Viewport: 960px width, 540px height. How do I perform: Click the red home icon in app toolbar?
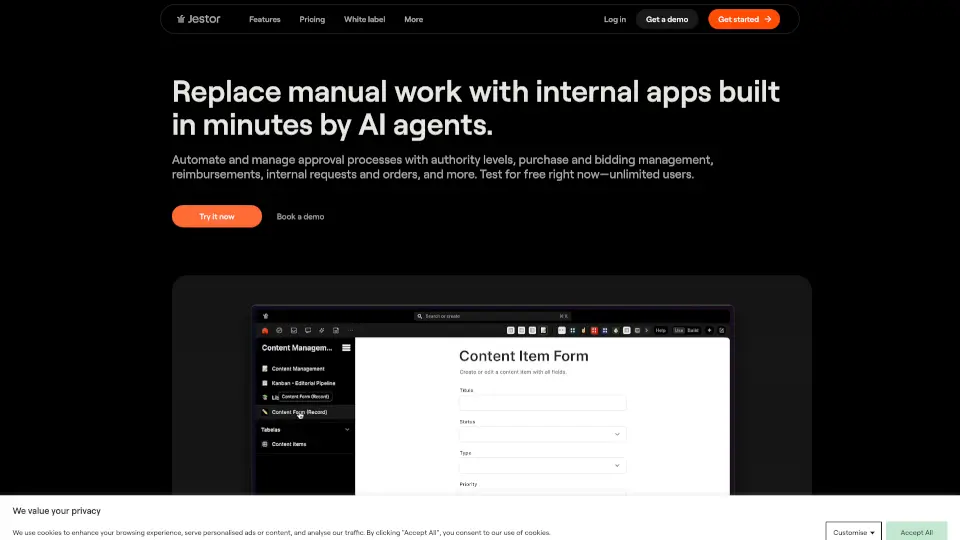click(x=265, y=330)
